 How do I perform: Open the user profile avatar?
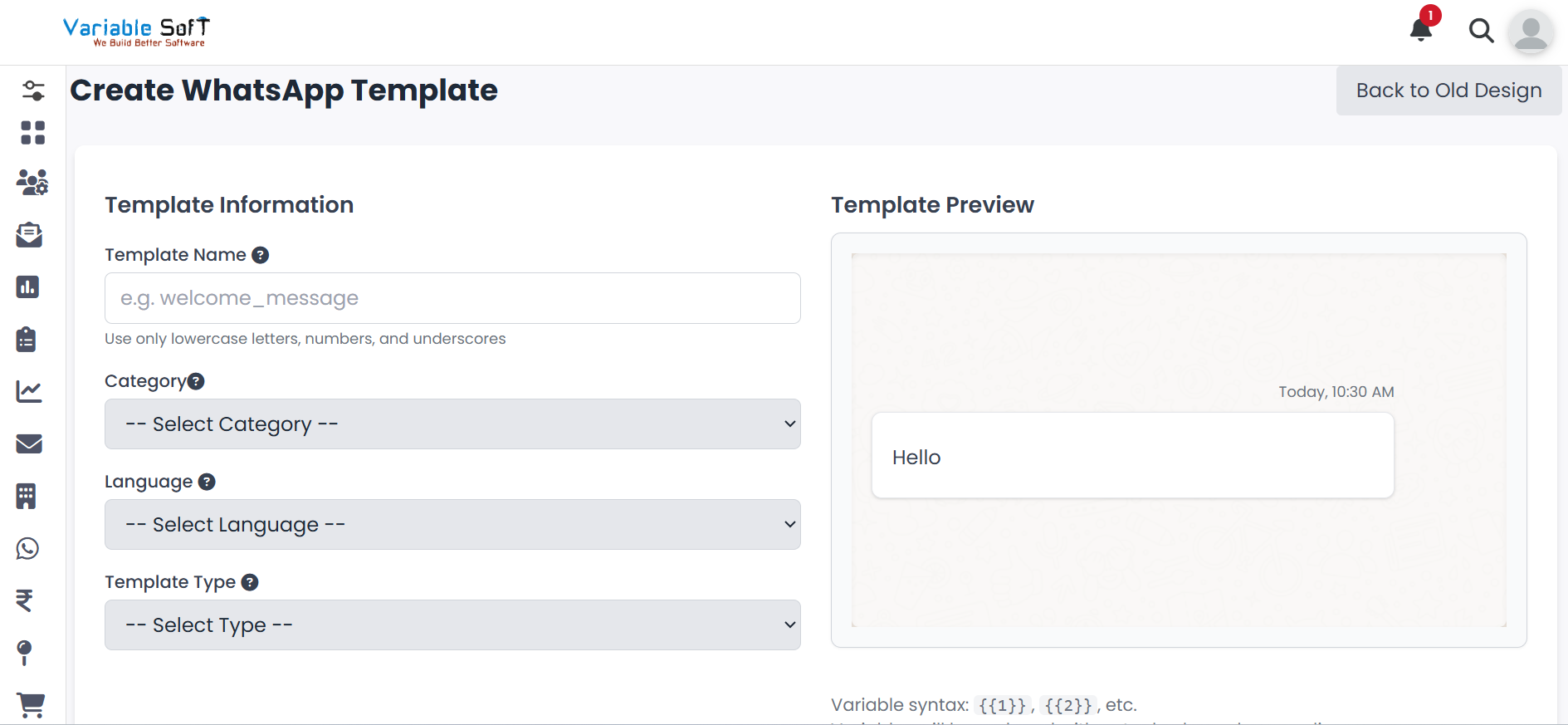pos(1531,32)
